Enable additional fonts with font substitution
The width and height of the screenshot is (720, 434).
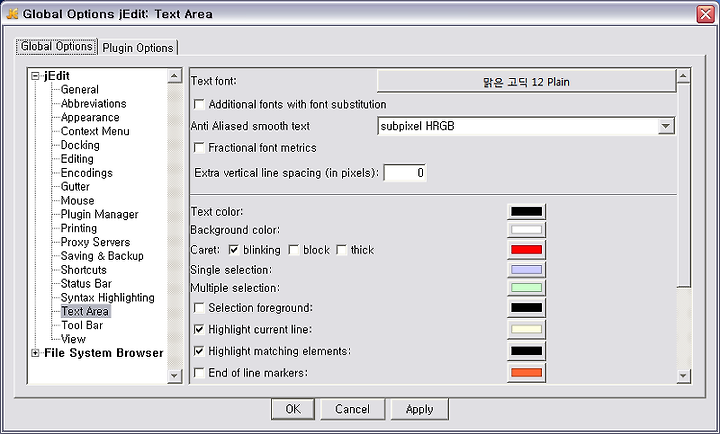[199, 105]
